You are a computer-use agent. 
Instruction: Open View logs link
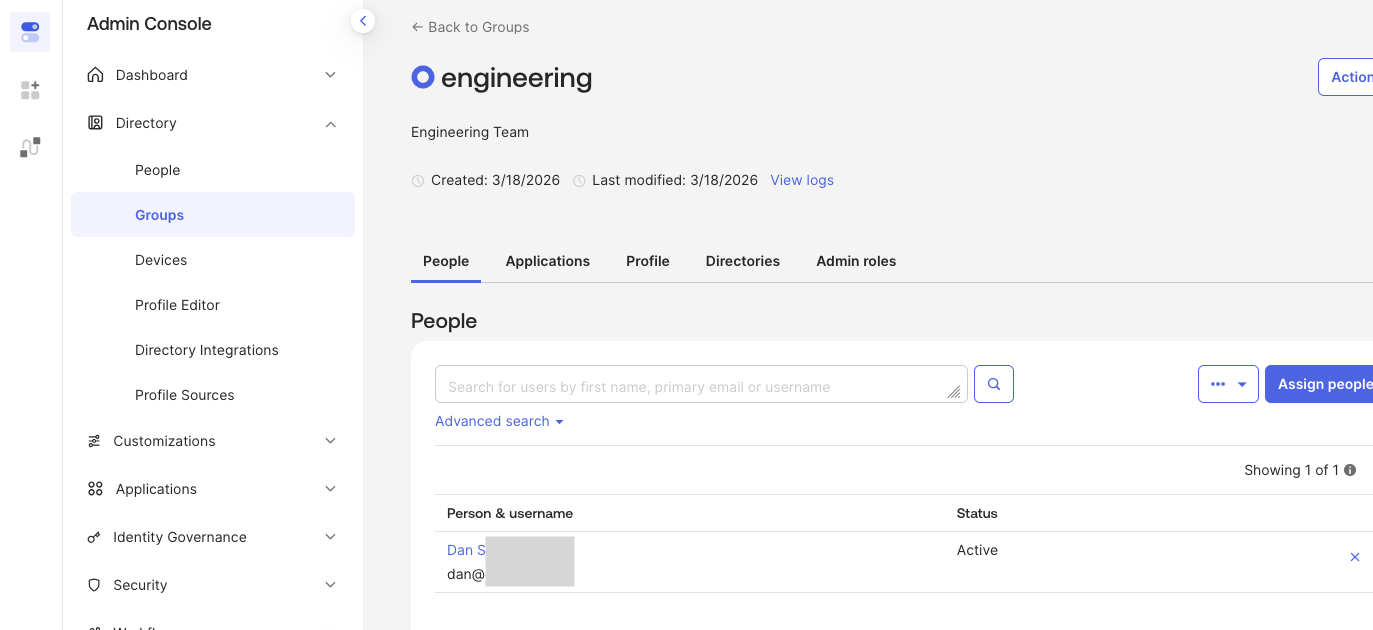802,180
